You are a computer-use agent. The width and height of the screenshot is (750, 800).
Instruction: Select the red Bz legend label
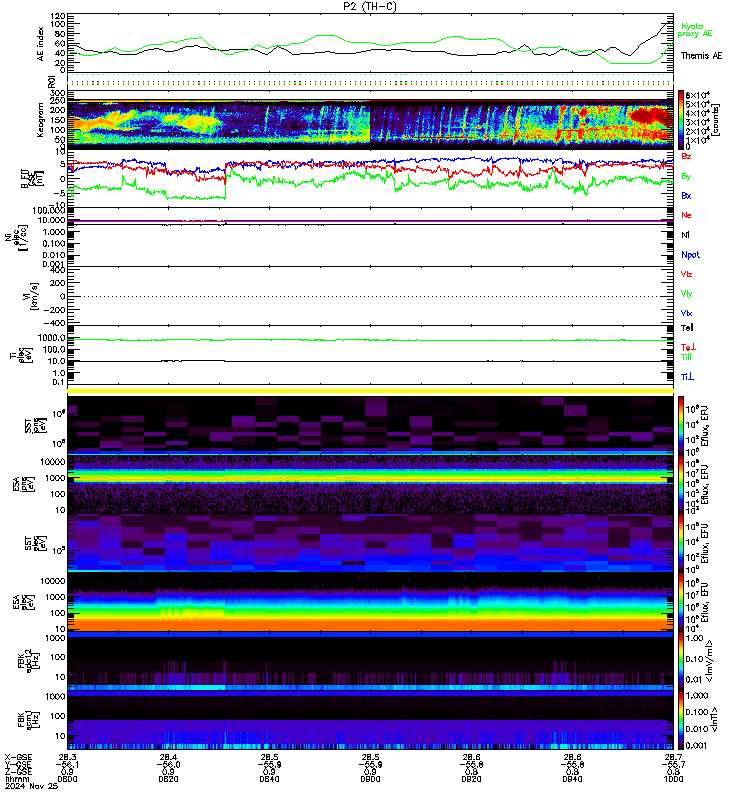click(686, 156)
